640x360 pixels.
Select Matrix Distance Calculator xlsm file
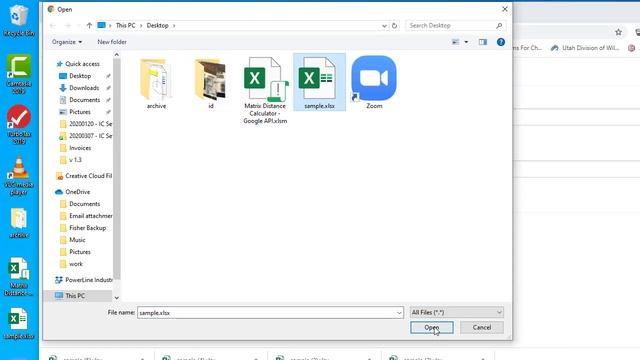(x=265, y=90)
